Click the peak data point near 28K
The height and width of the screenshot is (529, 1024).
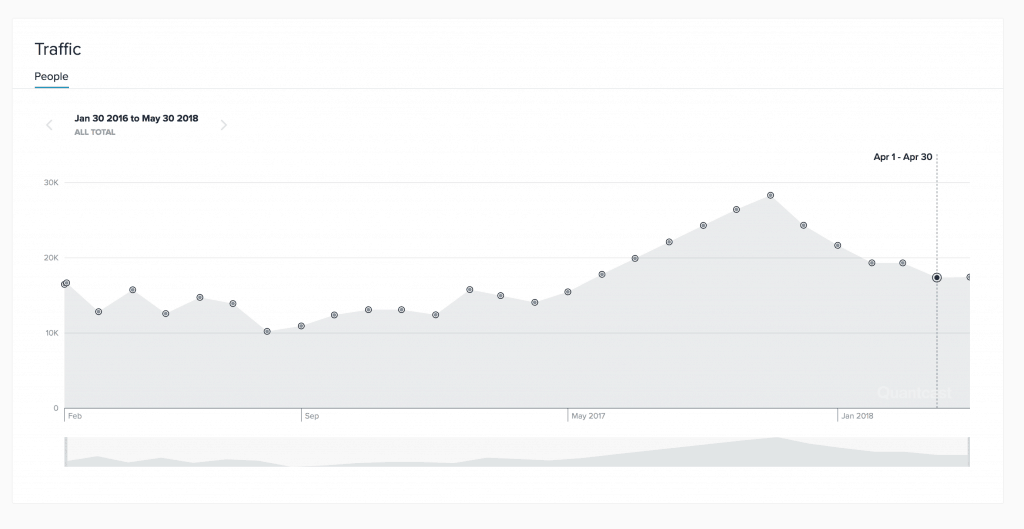click(x=771, y=195)
